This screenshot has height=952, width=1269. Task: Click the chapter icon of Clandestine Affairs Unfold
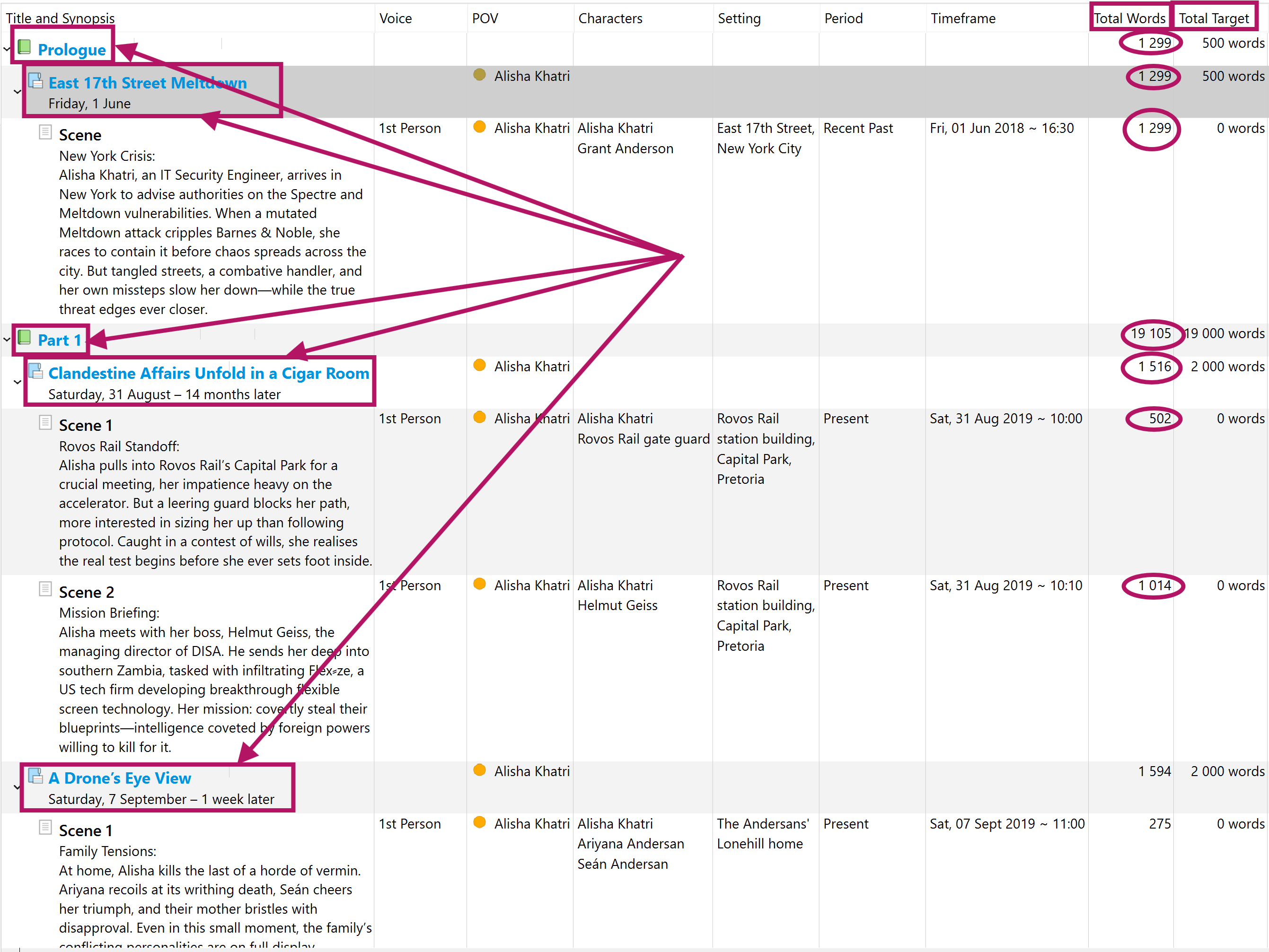35,371
